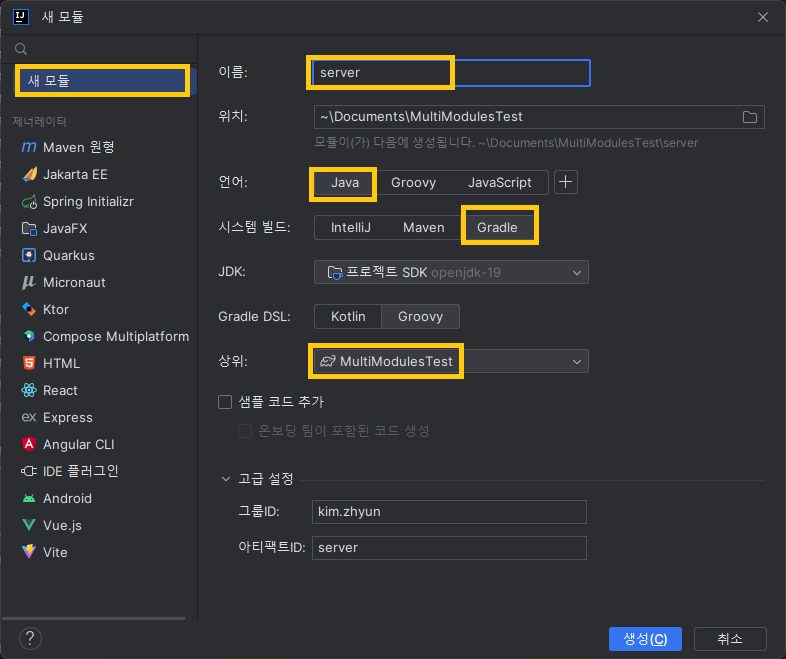Choose IntelliJ build system

coord(350,228)
